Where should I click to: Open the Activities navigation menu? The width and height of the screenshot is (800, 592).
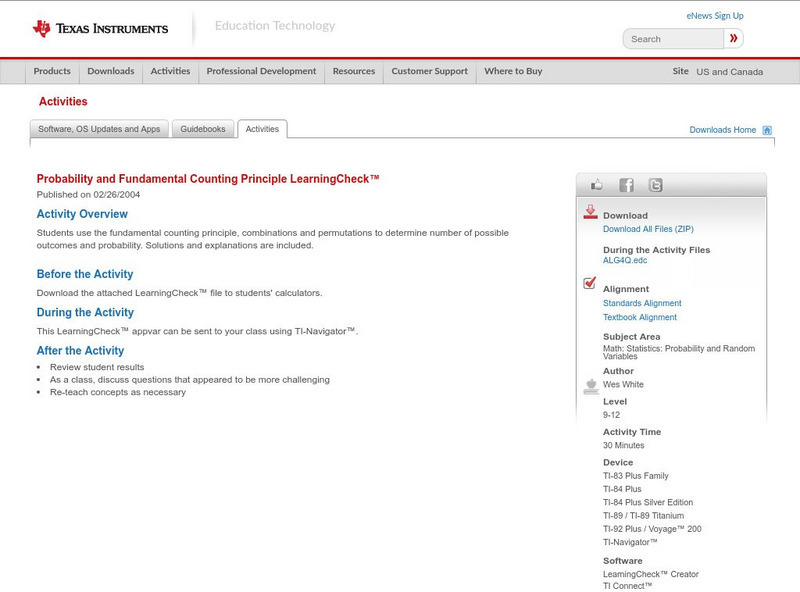point(170,71)
